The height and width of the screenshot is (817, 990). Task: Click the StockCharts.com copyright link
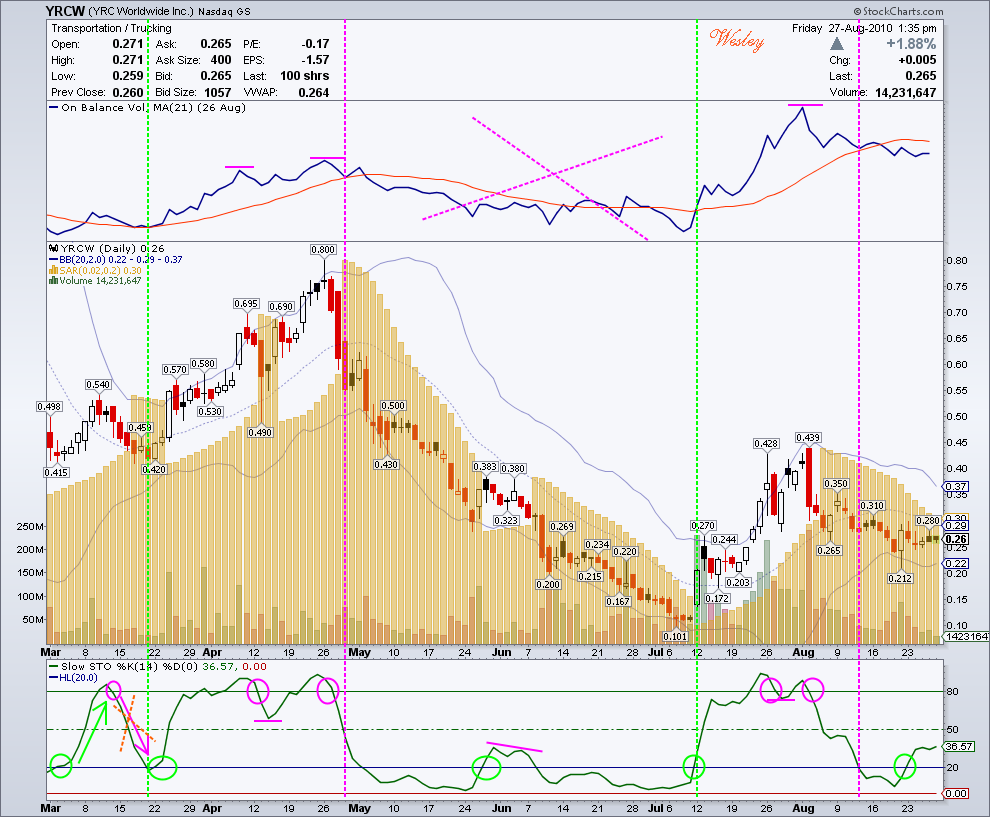tap(898, 11)
